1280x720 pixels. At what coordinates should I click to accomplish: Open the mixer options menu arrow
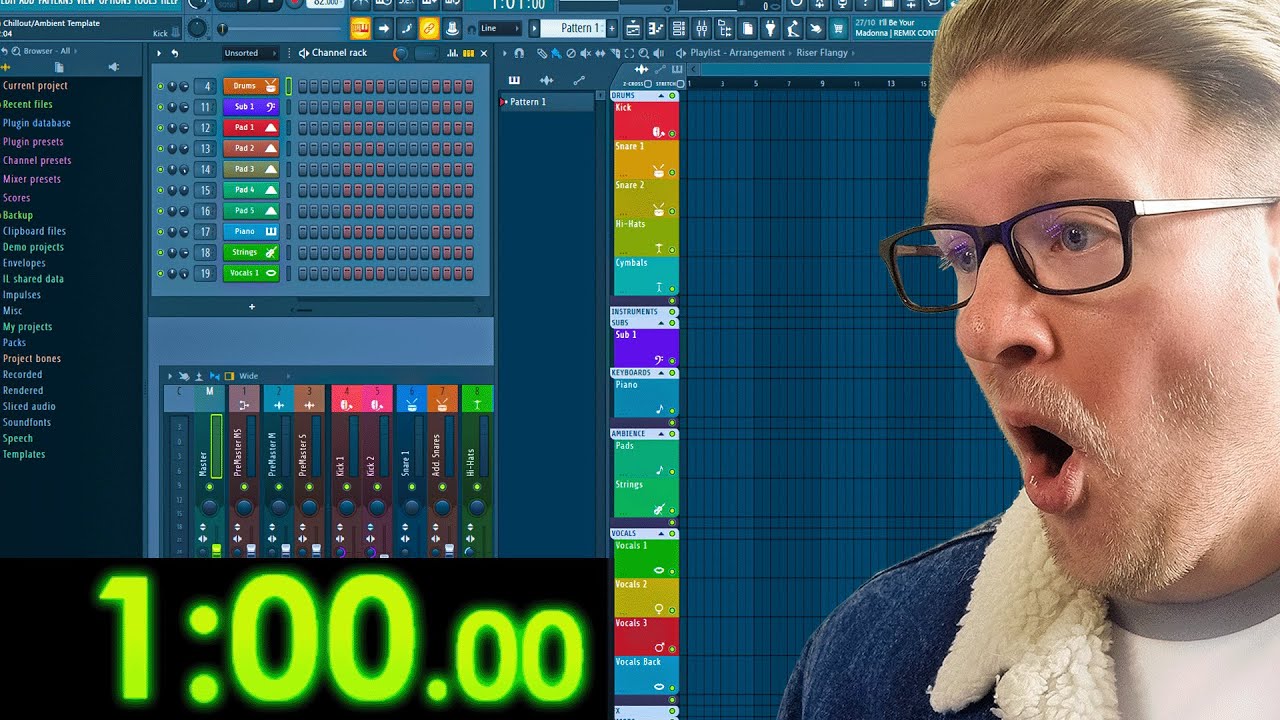pos(169,376)
